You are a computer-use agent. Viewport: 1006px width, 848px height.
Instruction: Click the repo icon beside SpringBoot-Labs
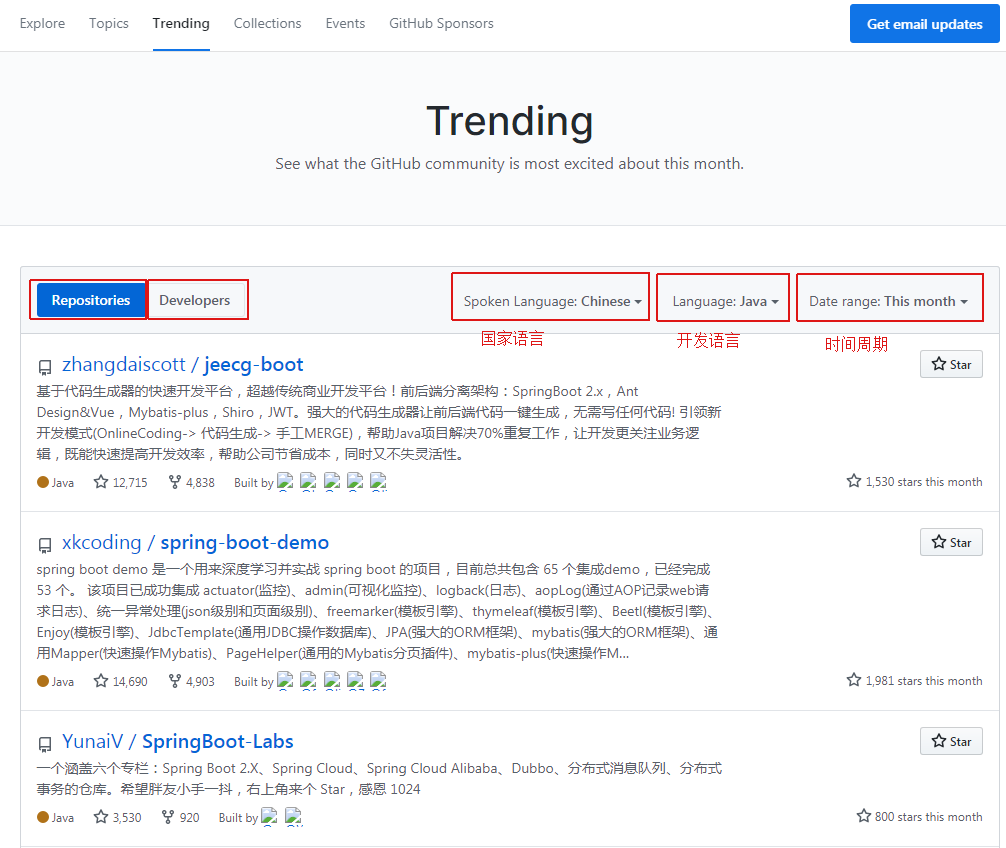45,745
